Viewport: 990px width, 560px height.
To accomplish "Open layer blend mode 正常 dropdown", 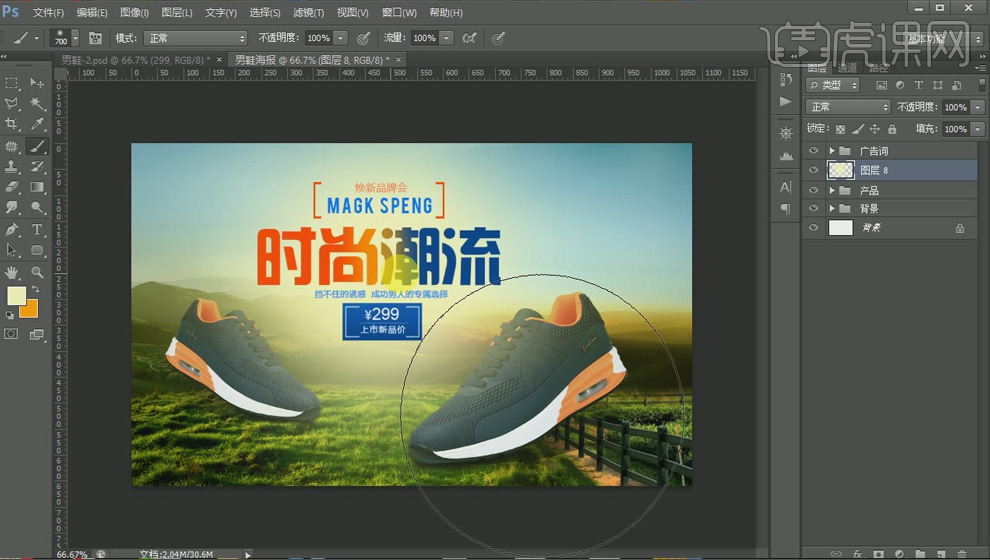I will click(x=847, y=107).
